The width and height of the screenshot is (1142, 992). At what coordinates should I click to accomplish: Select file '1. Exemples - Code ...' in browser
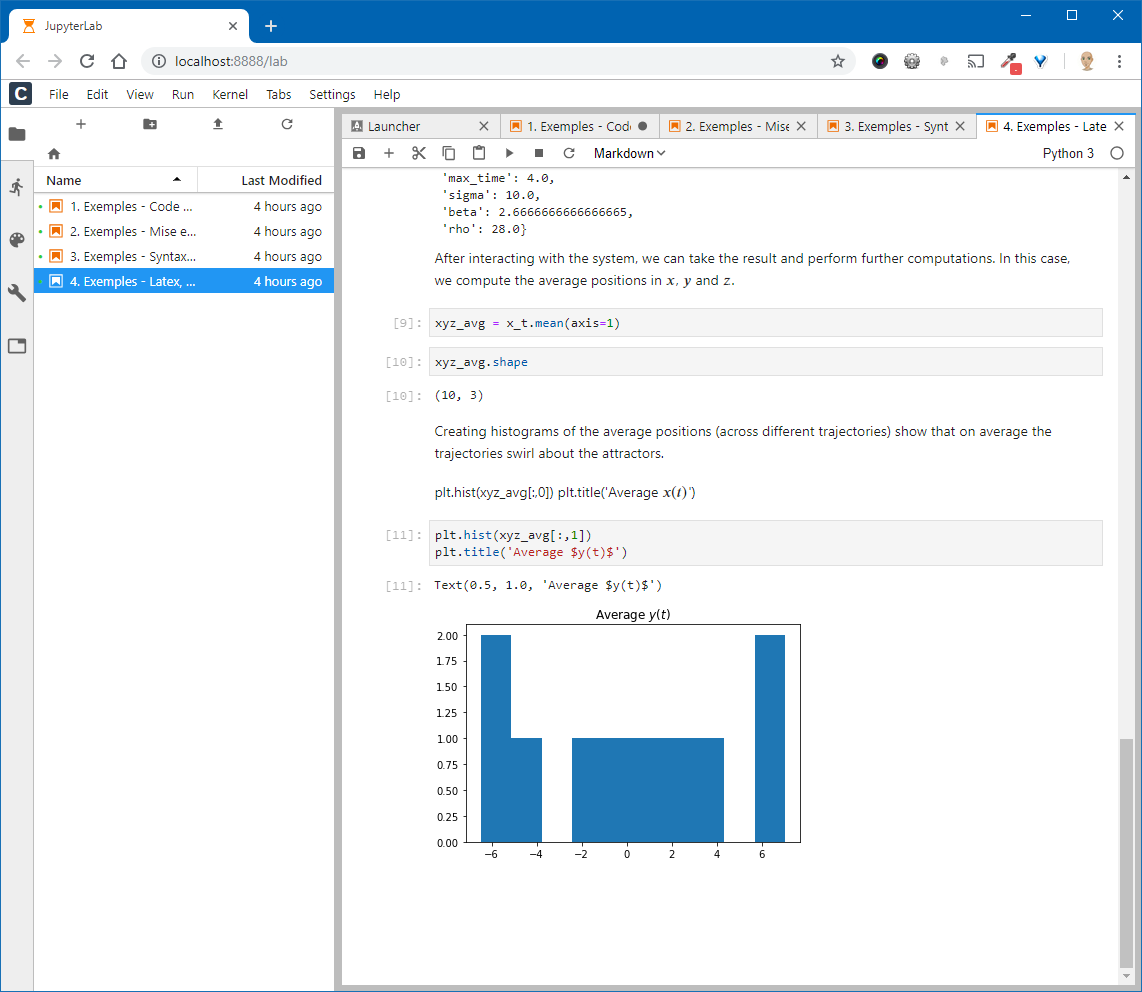tap(184, 206)
